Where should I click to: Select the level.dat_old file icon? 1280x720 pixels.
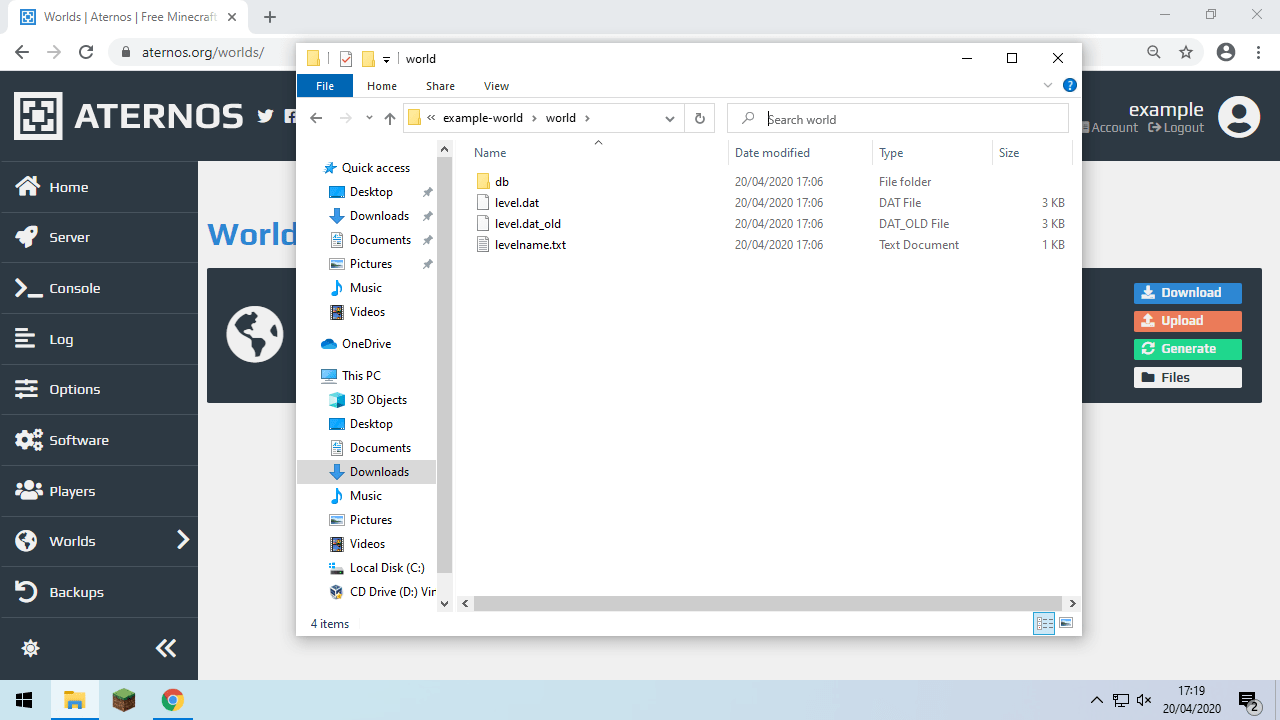coord(483,224)
